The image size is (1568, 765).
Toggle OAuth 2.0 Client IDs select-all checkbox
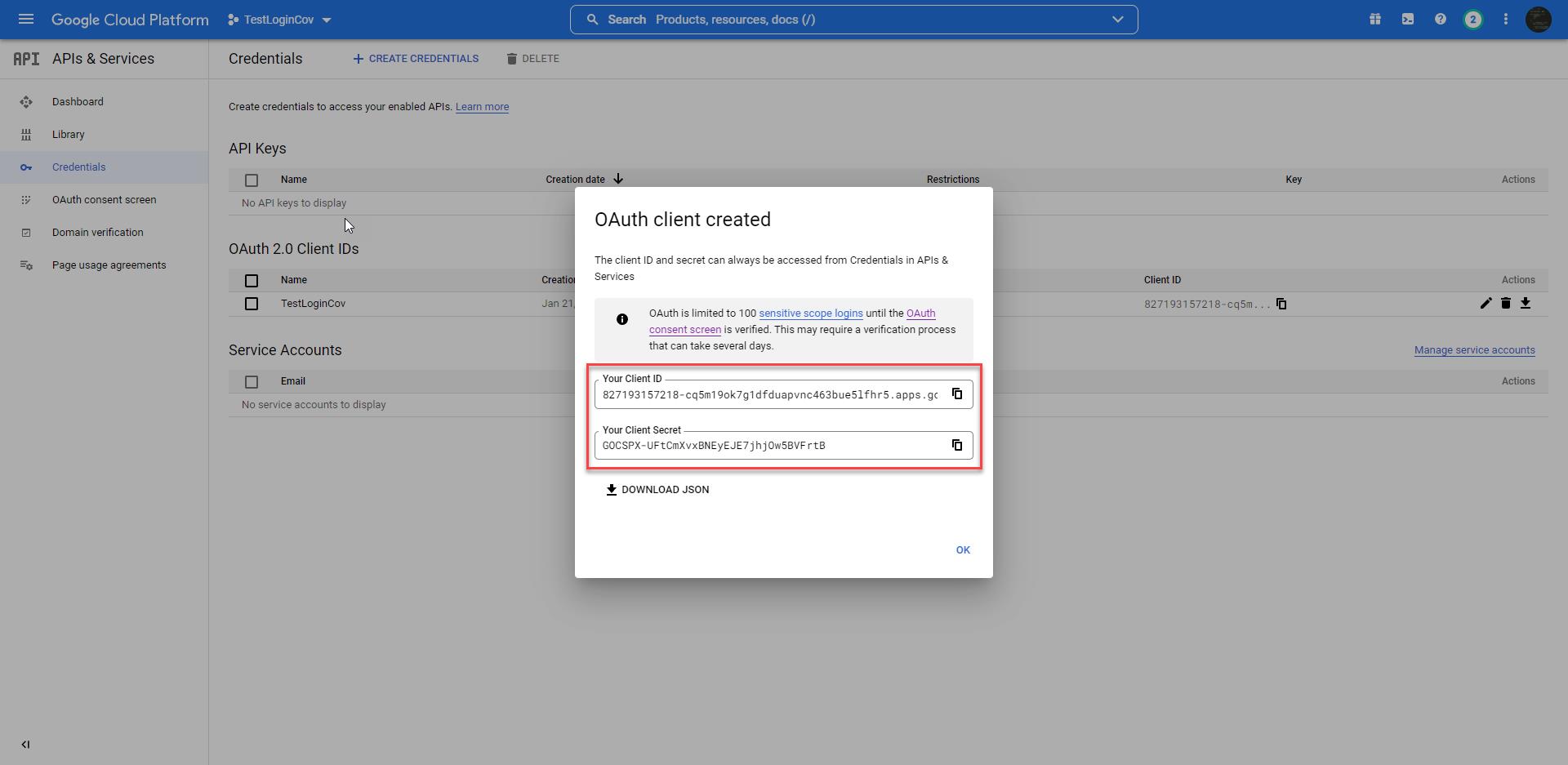coord(252,281)
